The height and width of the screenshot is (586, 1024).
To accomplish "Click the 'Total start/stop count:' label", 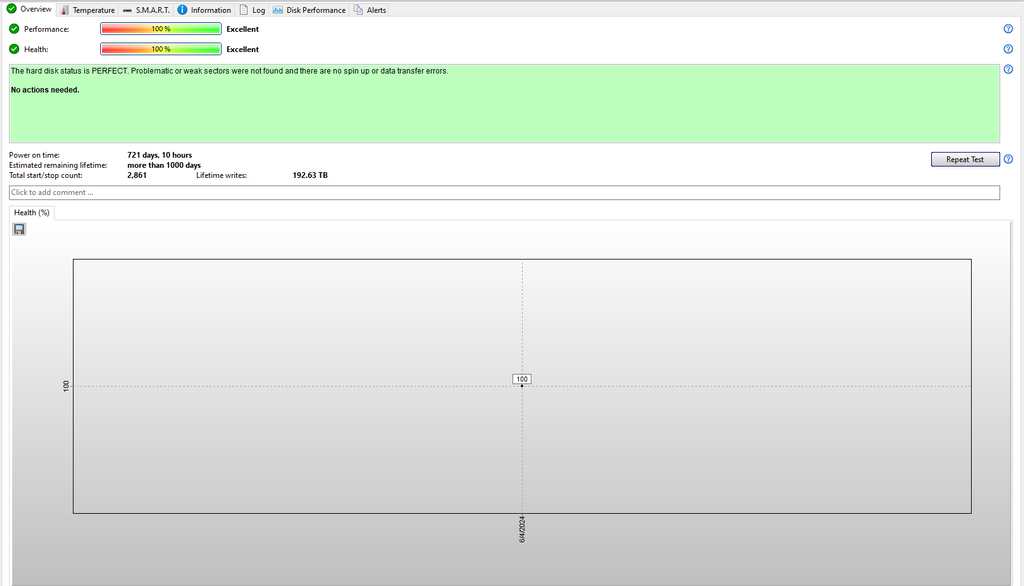I will click(x=45, y=175).
